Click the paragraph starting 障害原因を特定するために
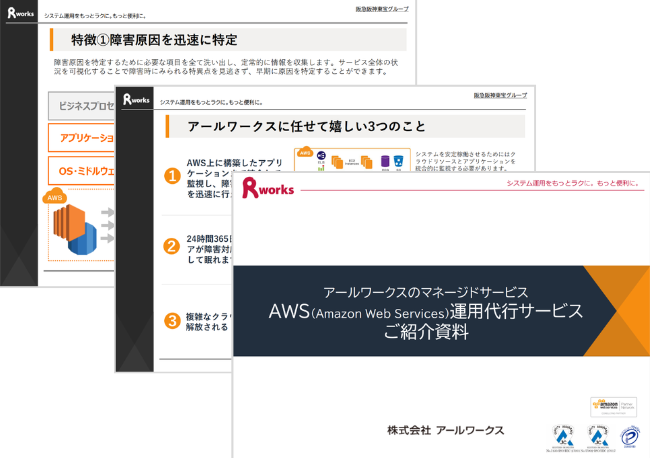The height and width of the screenshot is (458, 650). pyautogui.click(x=226, y=67)
